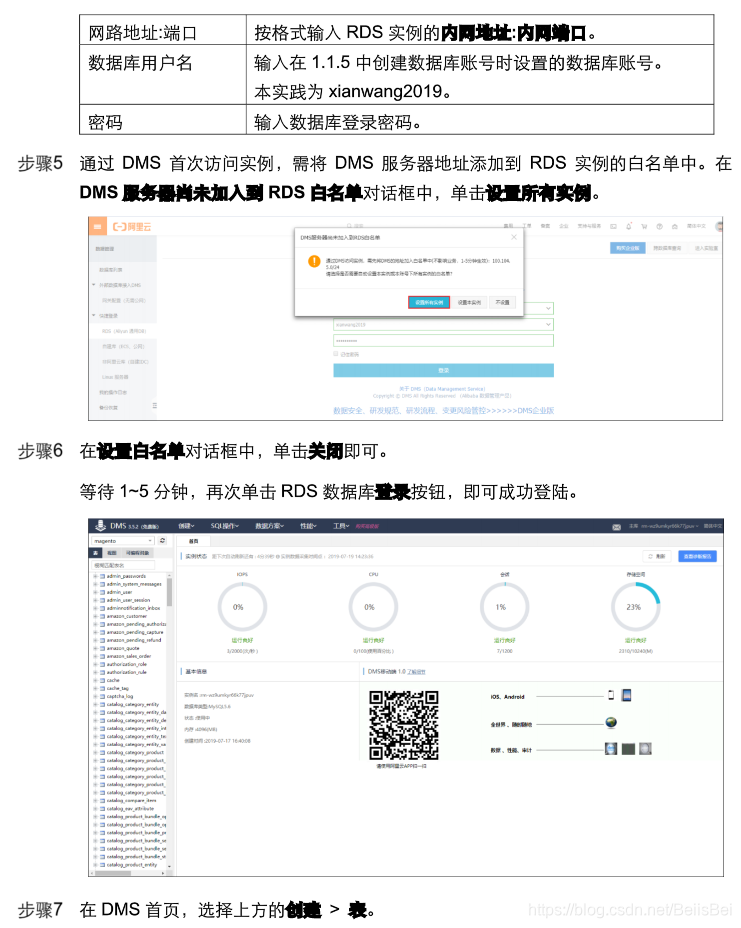Click the blue diagnostic report button
Image resolution: width=741 pixels, height=928 pixels.
[x=697, y=556]
